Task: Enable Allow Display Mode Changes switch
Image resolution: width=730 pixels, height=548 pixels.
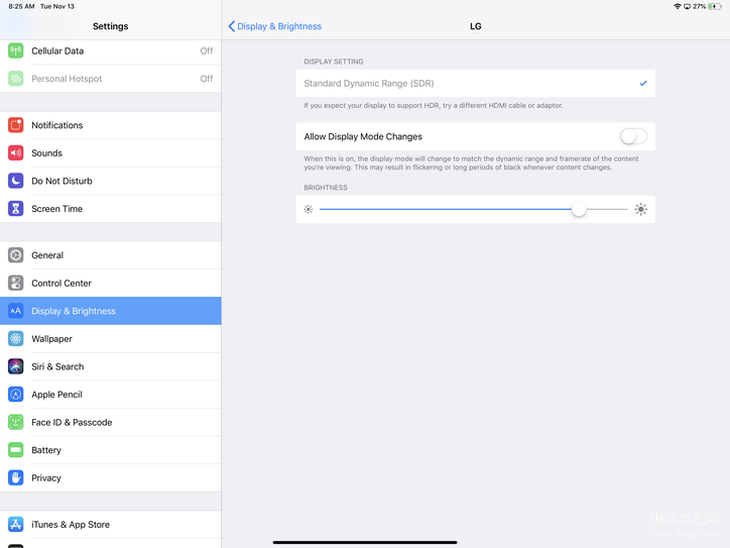Action: [632, 137]
